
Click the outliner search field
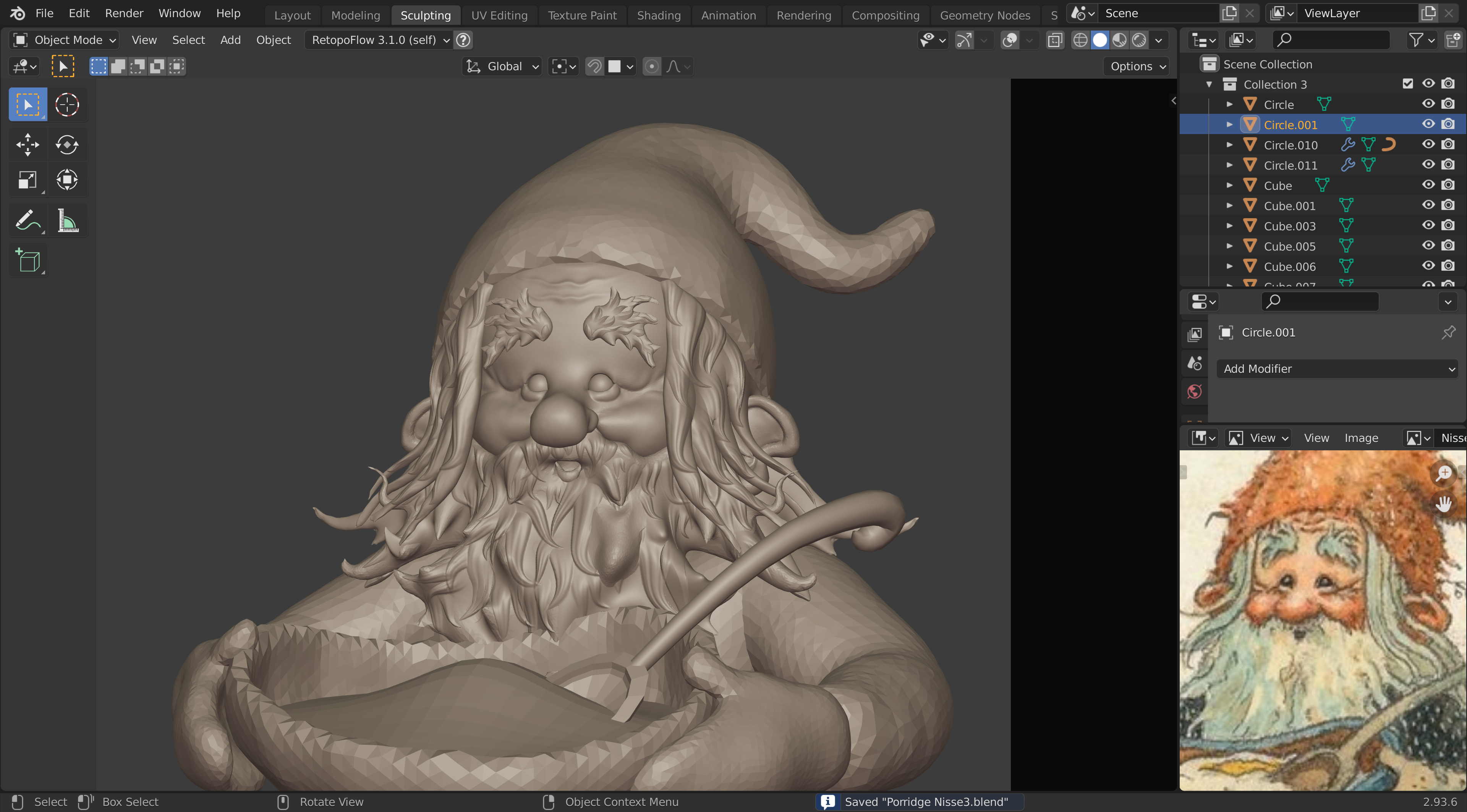click(x=1331, y=40)
